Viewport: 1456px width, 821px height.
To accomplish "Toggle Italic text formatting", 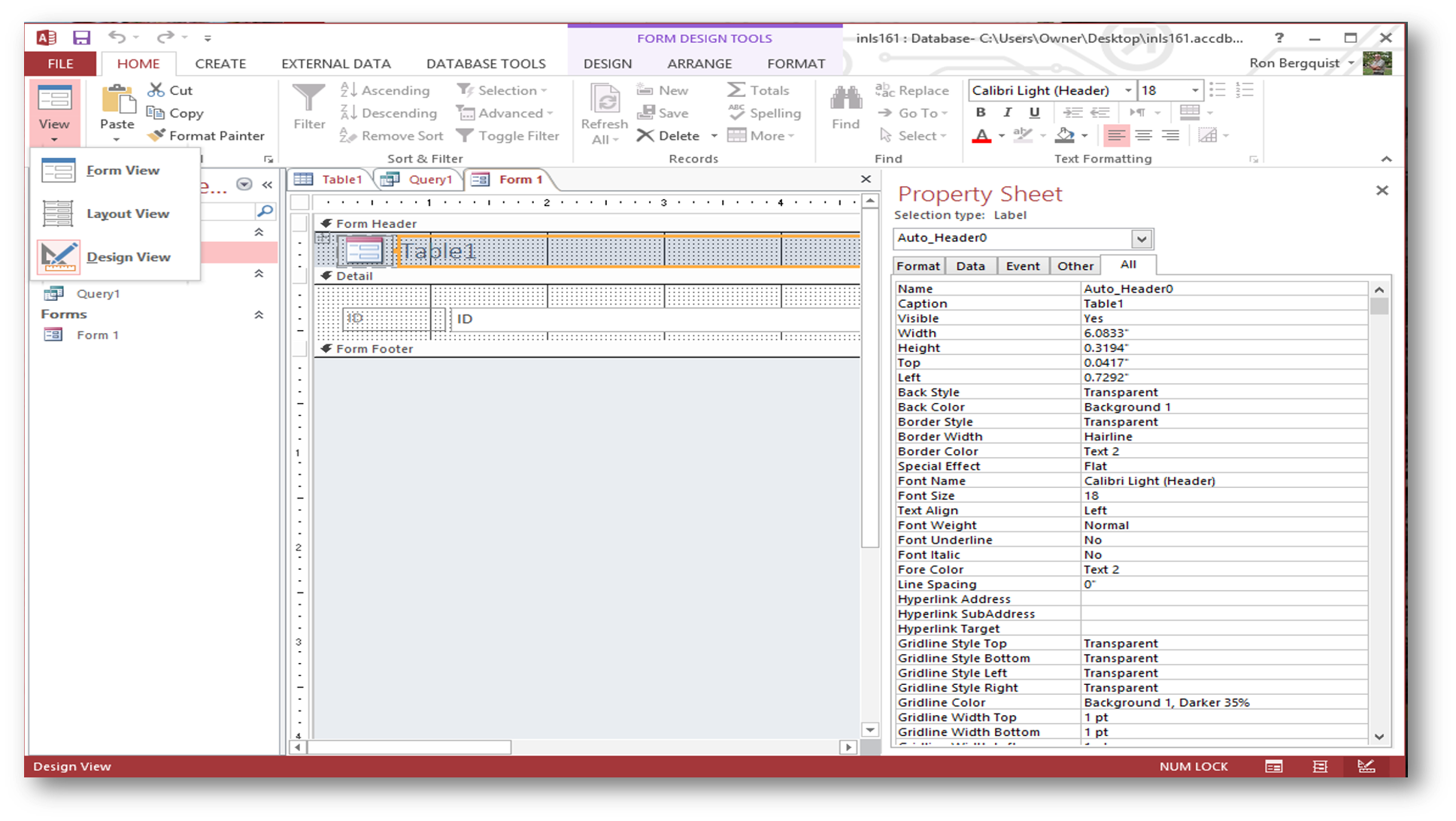I will 1007,113.
